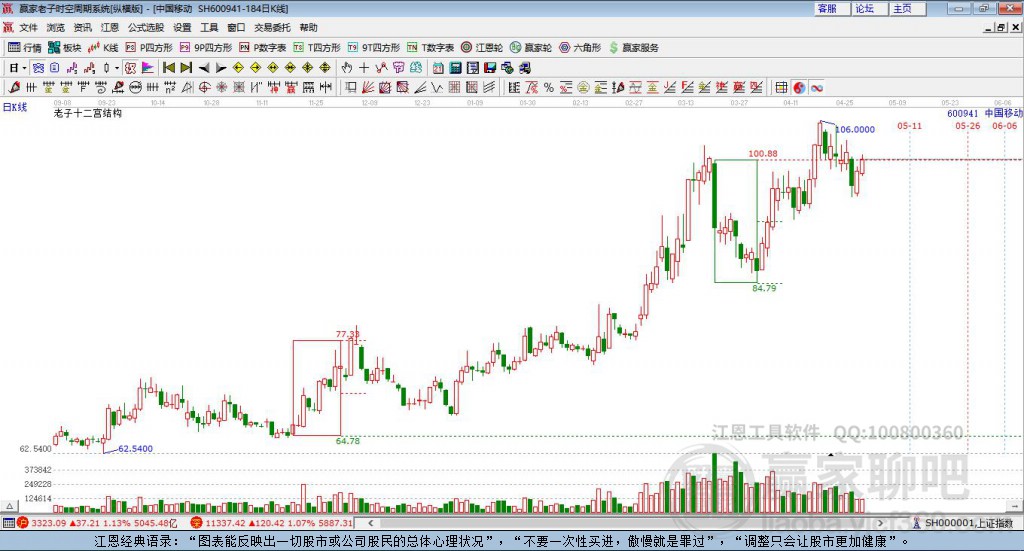This screenshot has width=1024, height=551.
Task: Open the 帮助 menu
Action: pos(308,27)
